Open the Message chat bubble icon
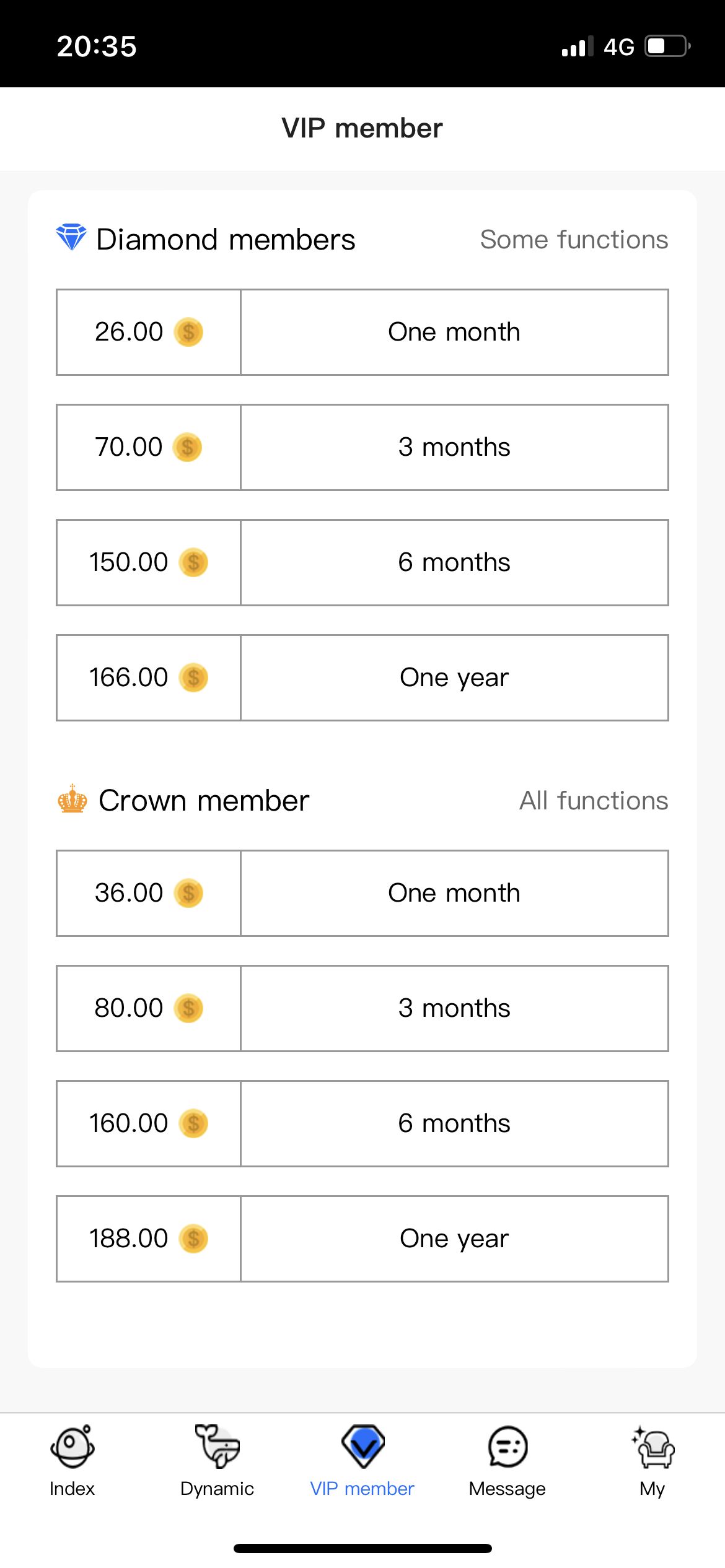Viewport: 725px width, 1568px height. (x=507, y=1447)
